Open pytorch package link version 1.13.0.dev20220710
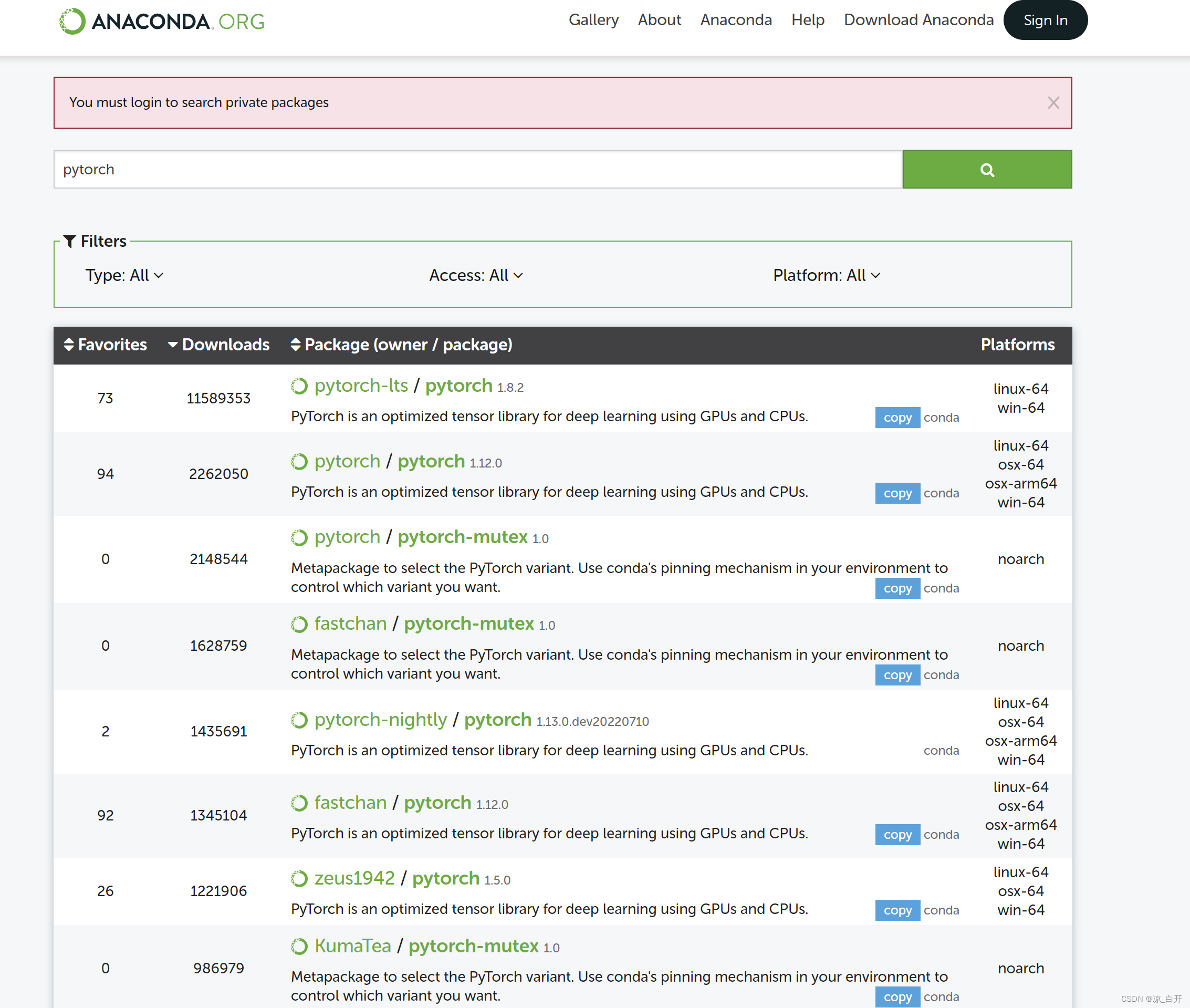The height and width of the screenshot is (1008, 1190). (498, 720)
